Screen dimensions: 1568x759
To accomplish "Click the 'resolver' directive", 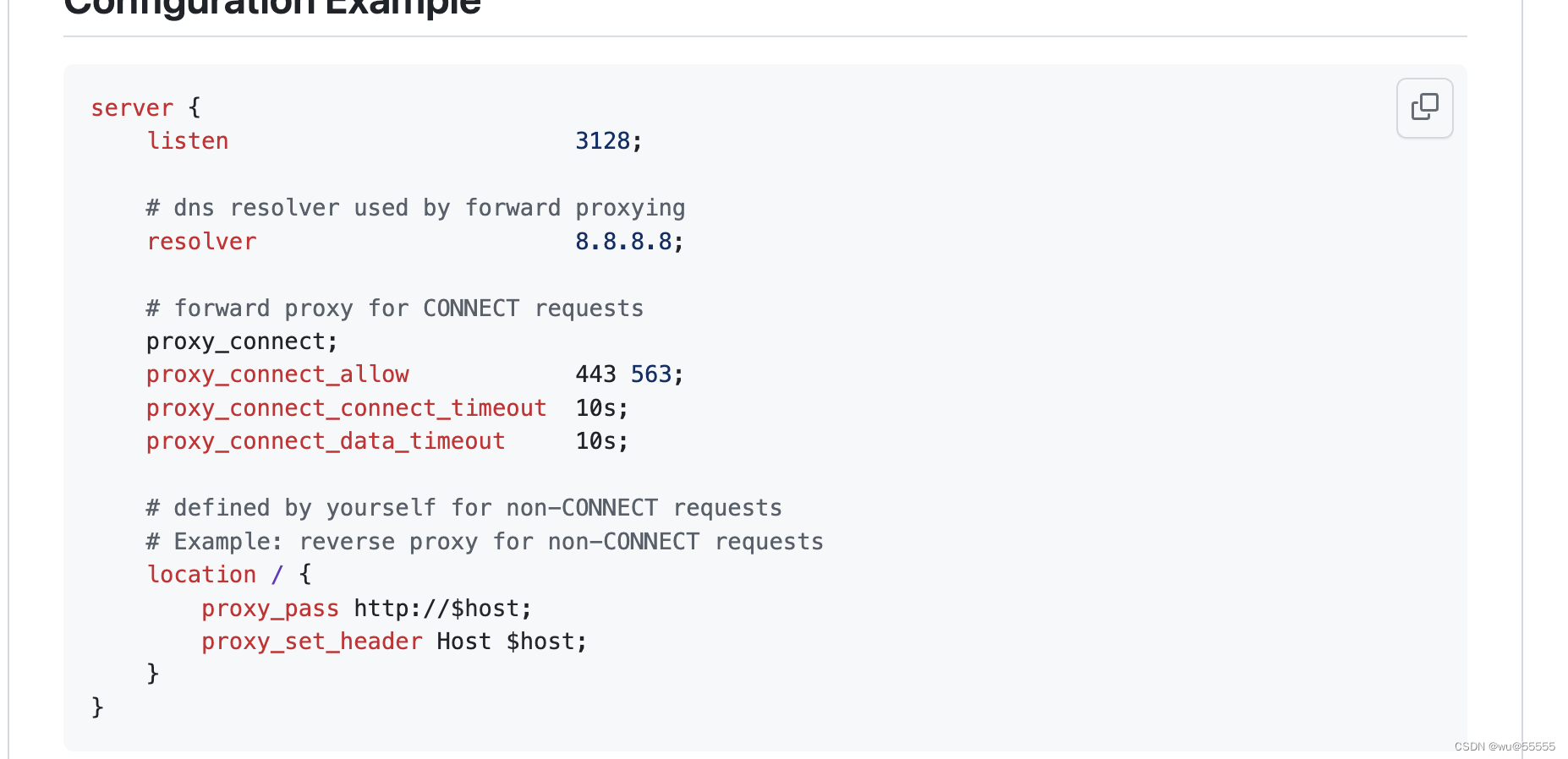I will pyautogui.click(x=201, y=242).
